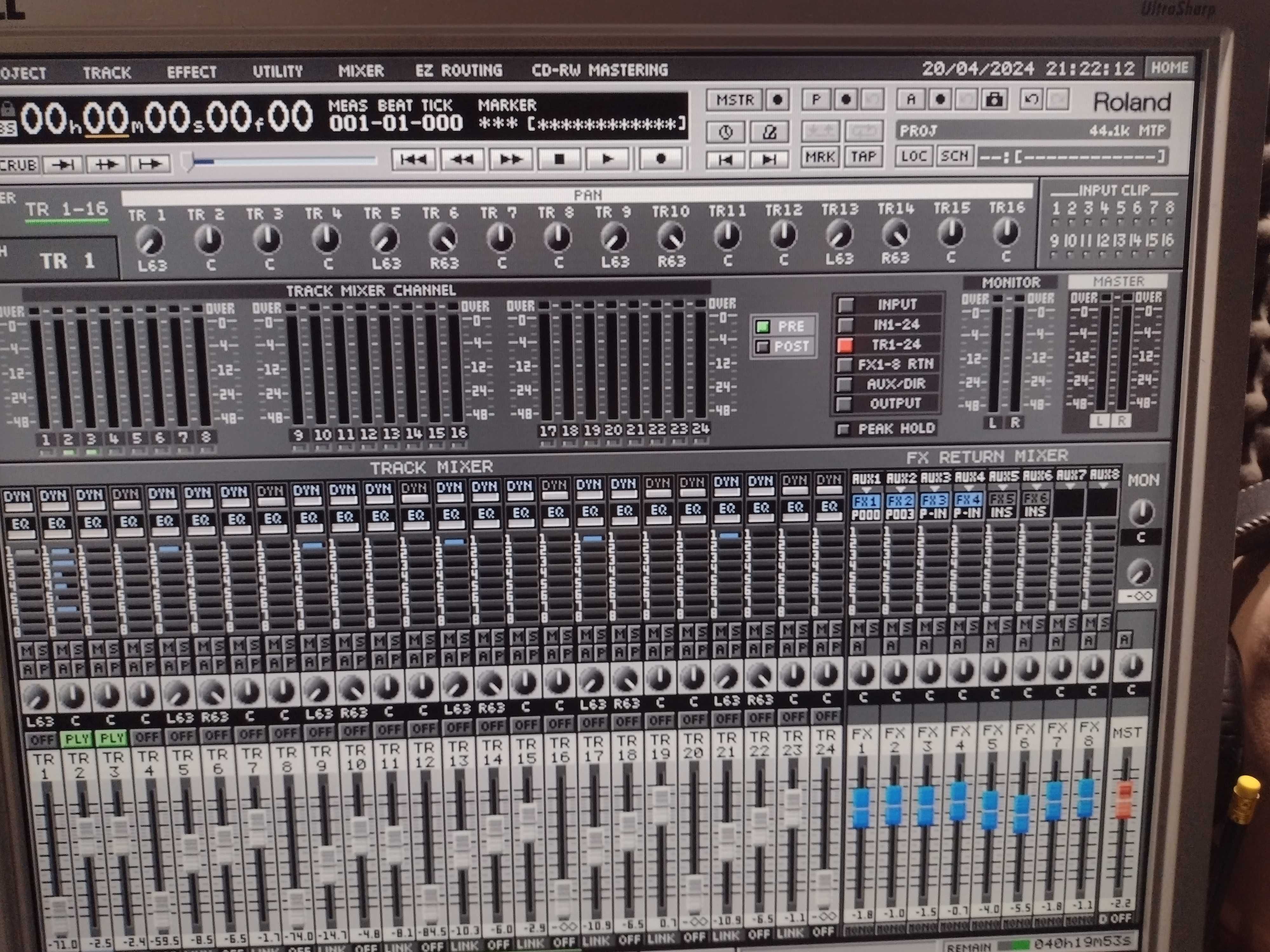
Task: Select the POST meter option
Action: point(784,346)
